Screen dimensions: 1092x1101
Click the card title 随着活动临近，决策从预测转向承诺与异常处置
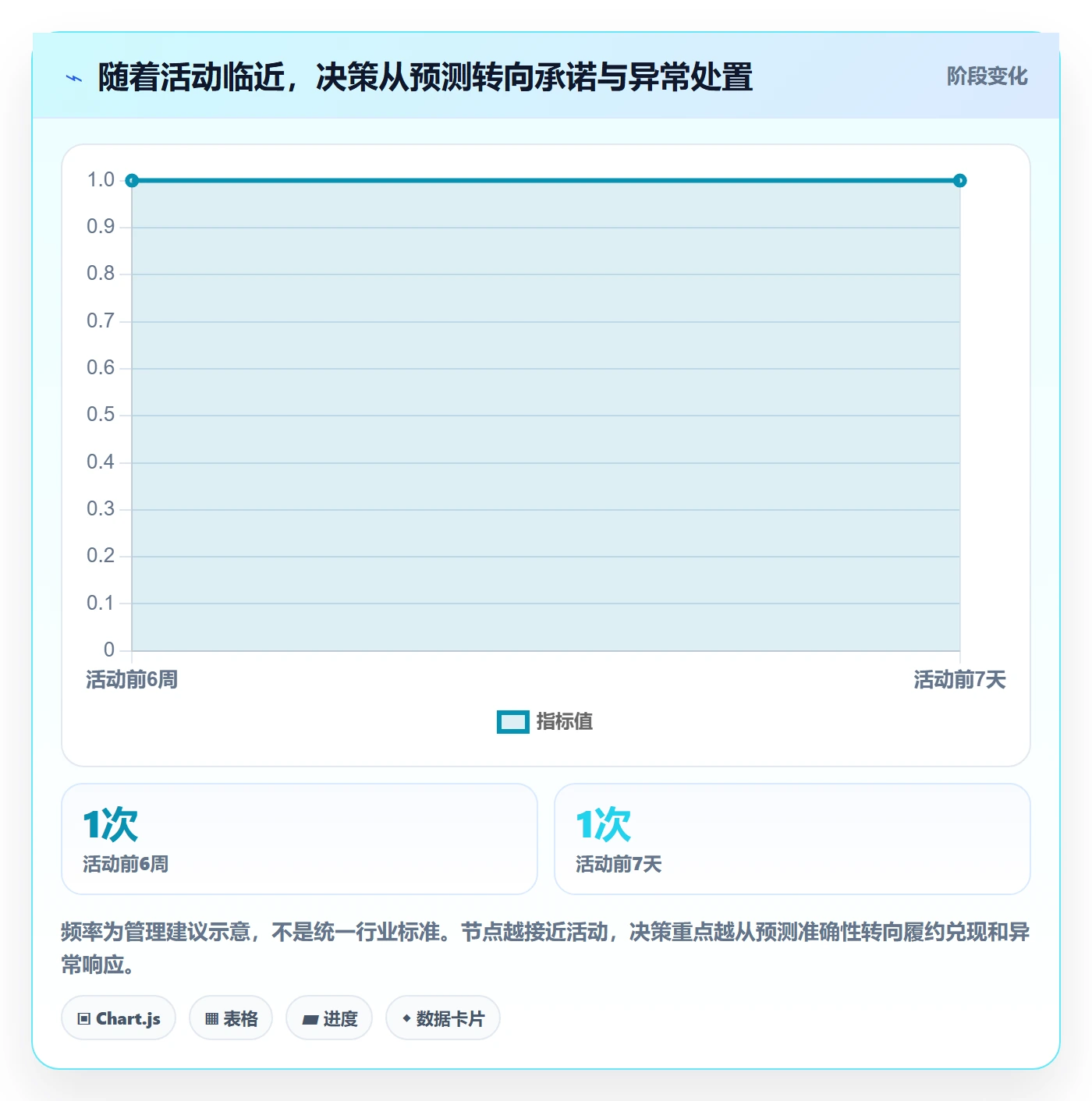[425, 77]
